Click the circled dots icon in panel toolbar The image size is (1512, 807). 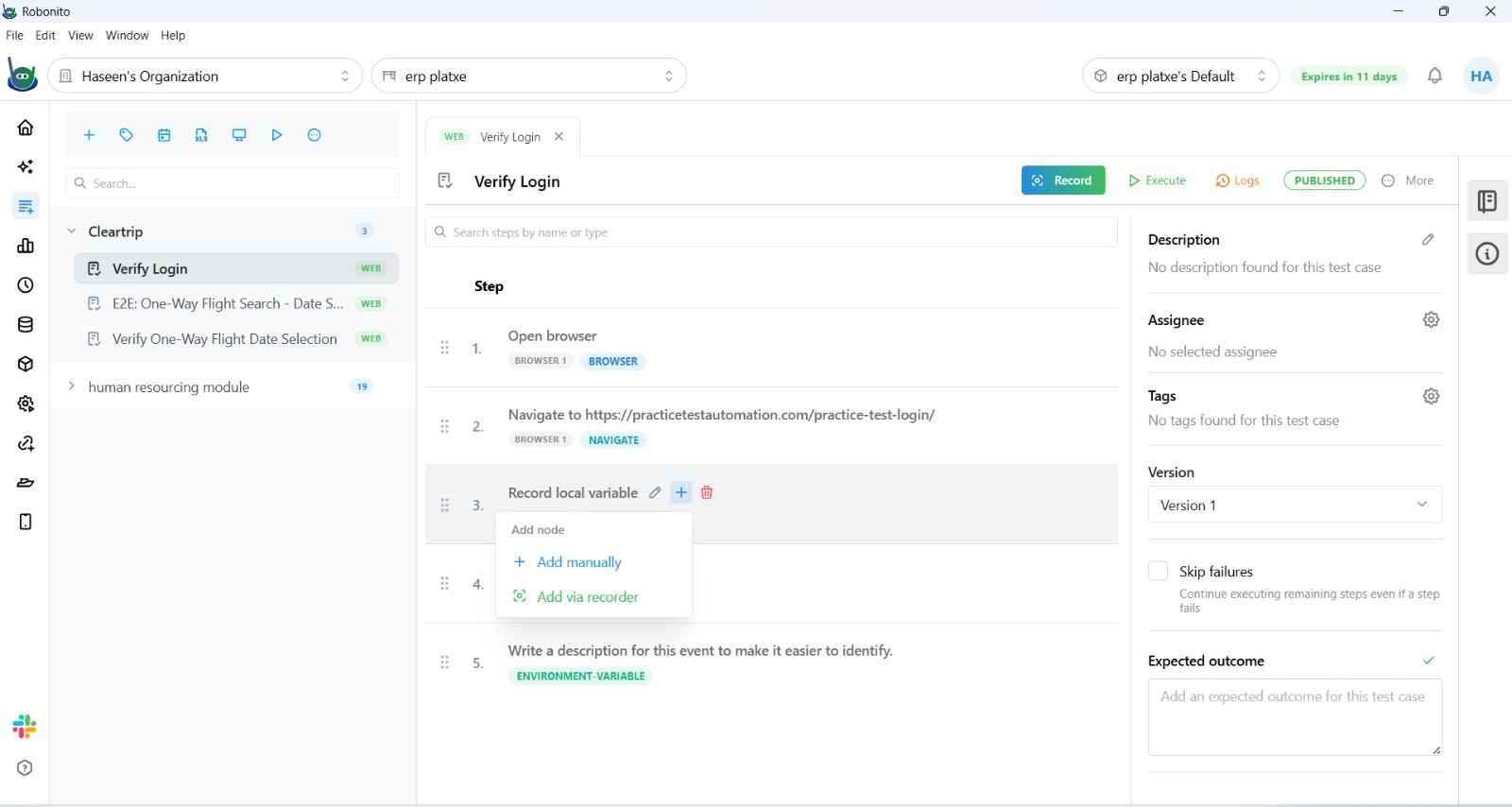point(315,135)
